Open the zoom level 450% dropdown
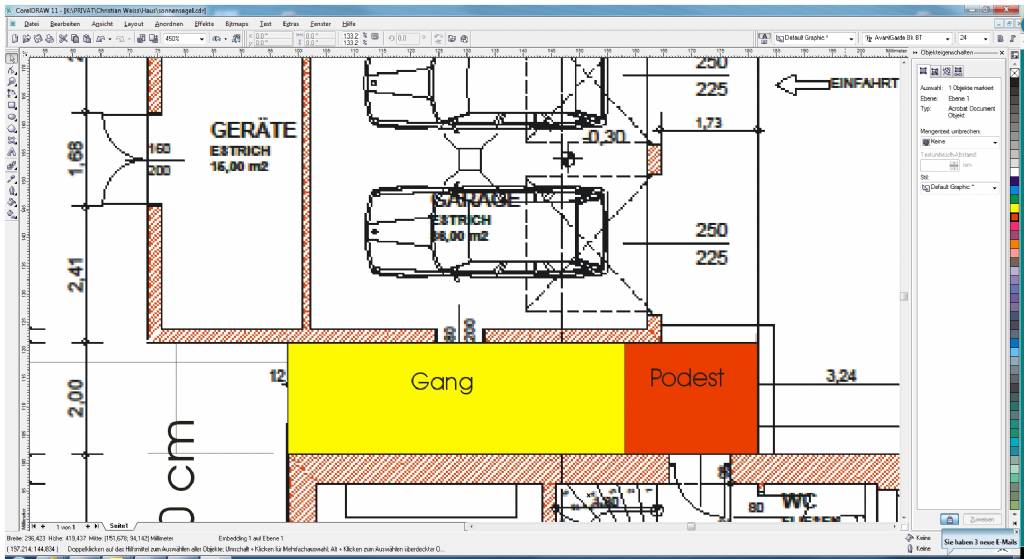 coord(203,38)
